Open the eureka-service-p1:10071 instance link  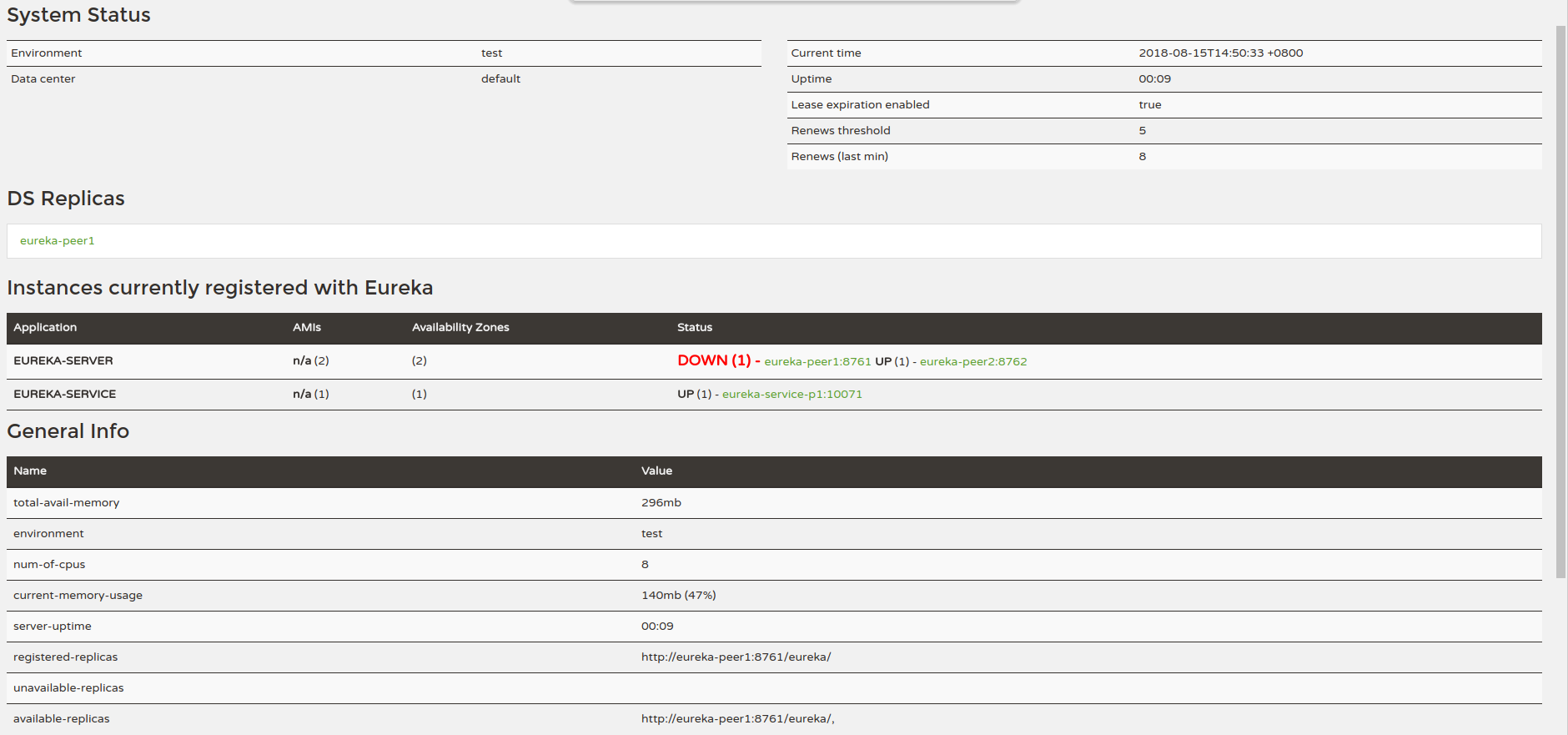coord(792,394)
